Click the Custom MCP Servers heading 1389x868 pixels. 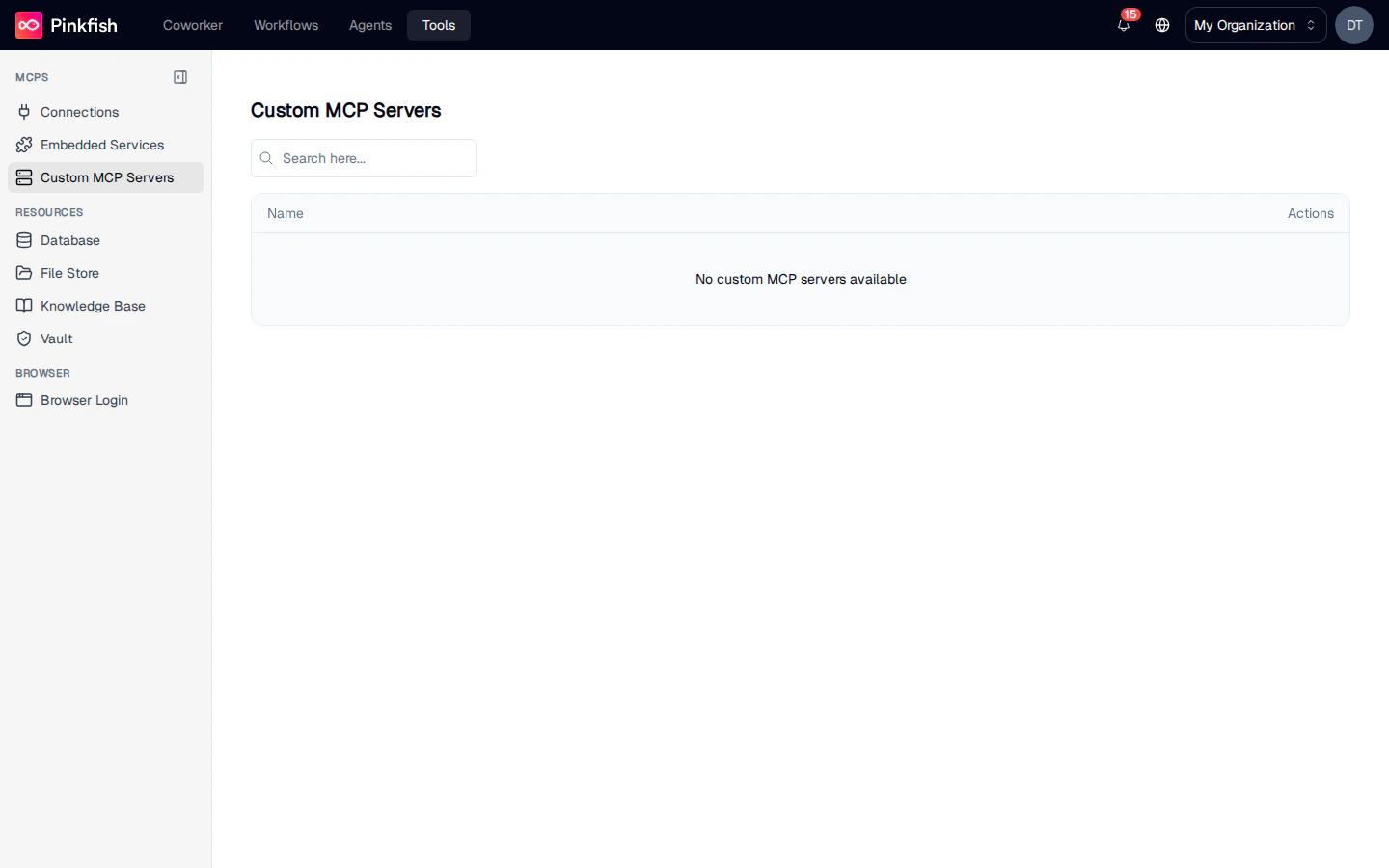tap(346, 110)
